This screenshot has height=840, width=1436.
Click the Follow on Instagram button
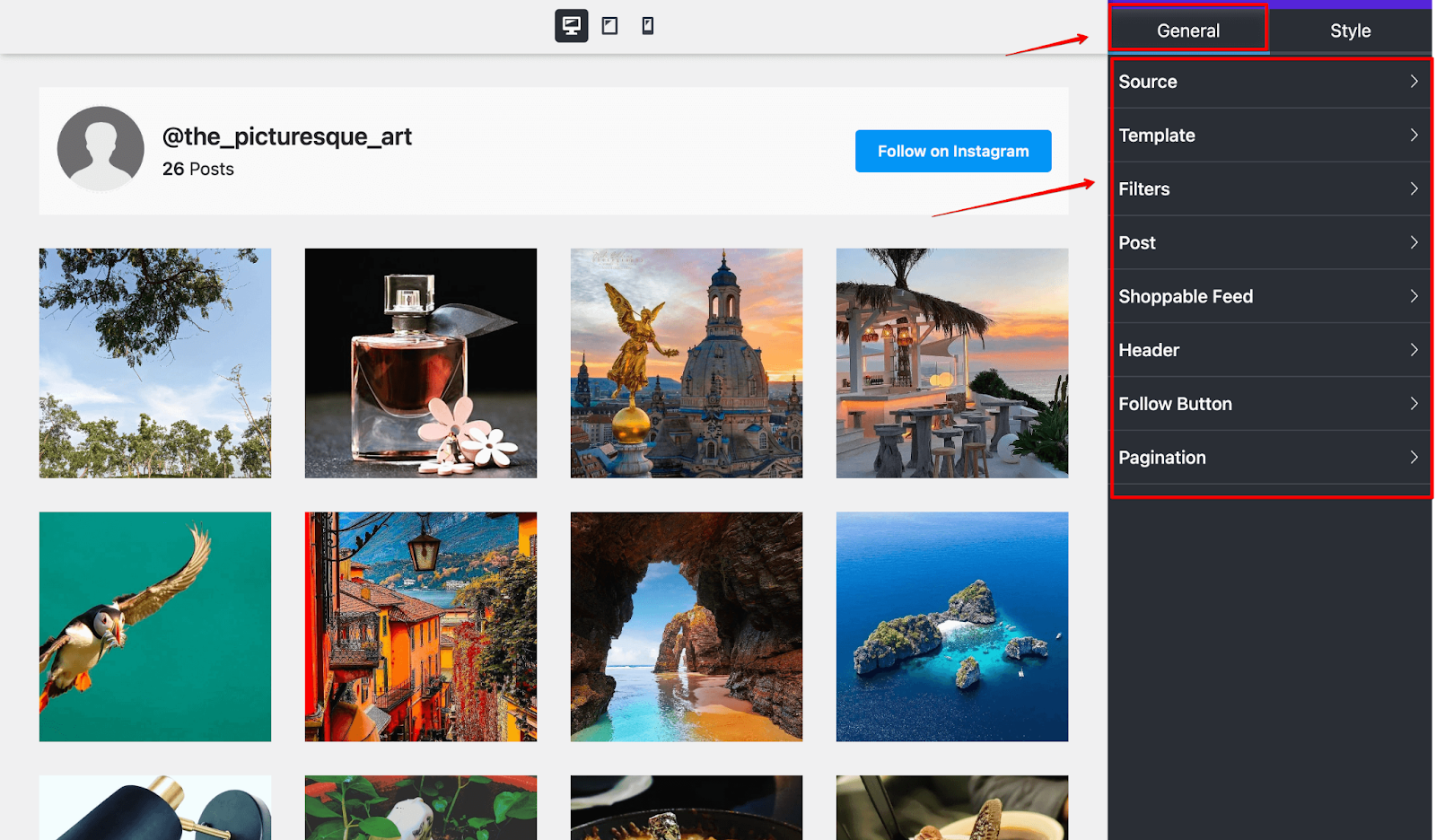[x=953, y=151]
